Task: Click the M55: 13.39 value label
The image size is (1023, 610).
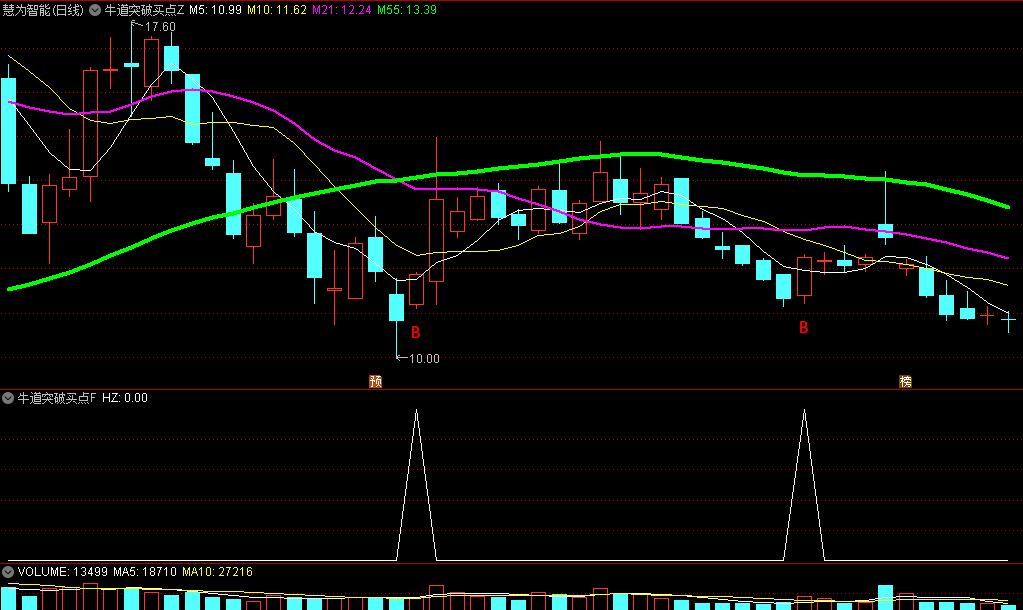Action: pyautogui.click(x=407, y=10)
